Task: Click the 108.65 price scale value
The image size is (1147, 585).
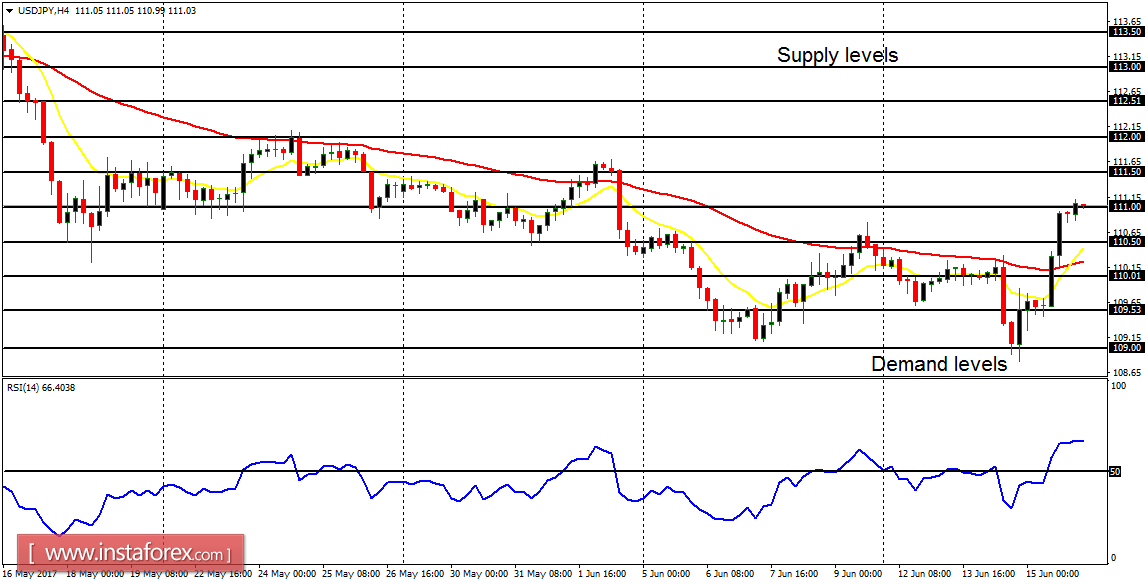Action: [1127, 372]
